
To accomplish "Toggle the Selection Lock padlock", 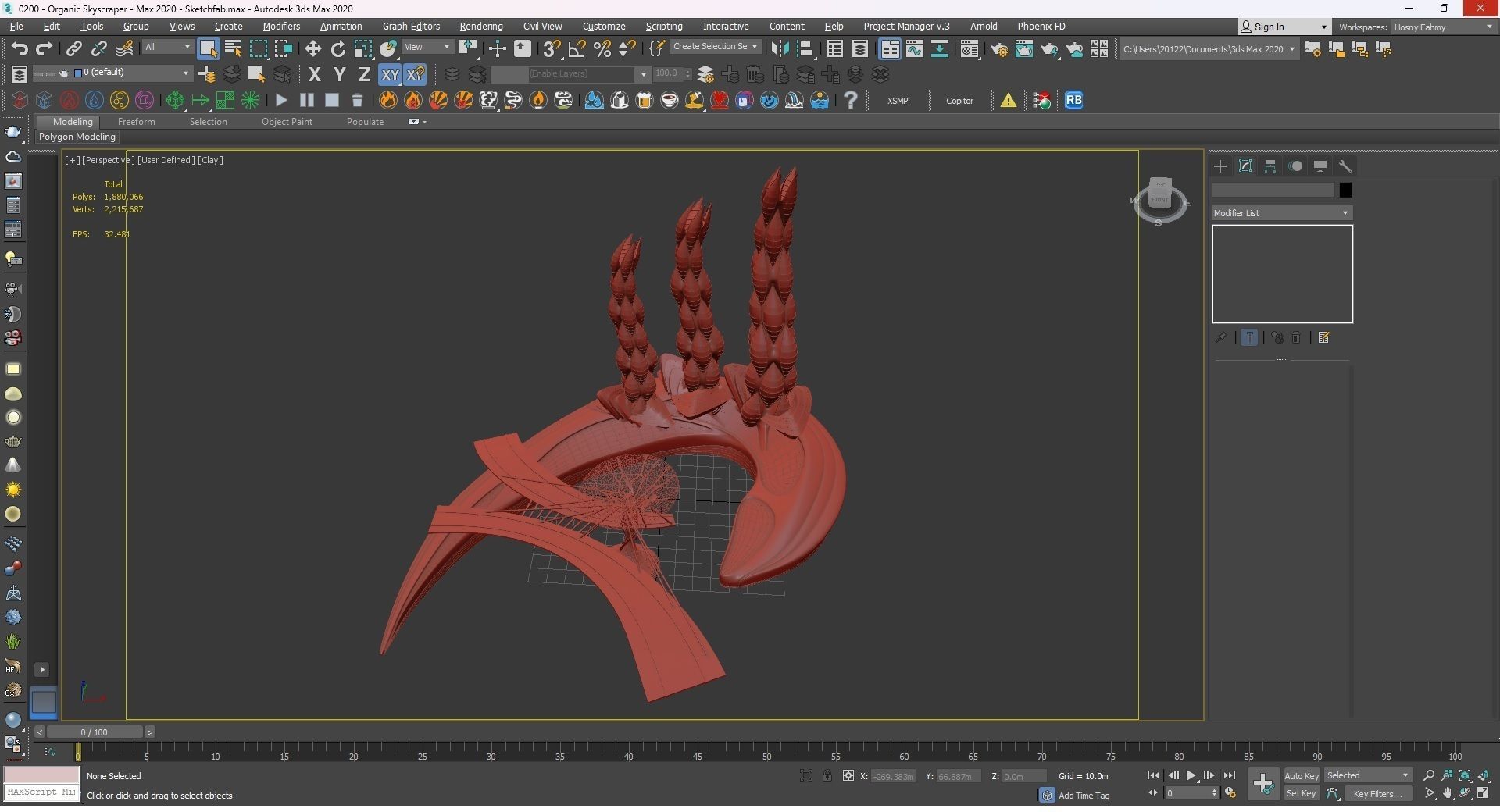I will pyautogui.click(x=827, y=776).
